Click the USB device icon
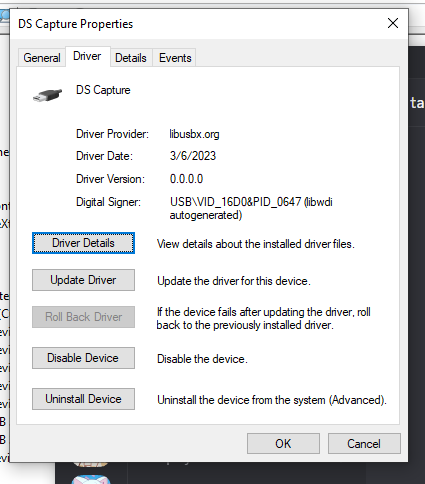This screenshot has width=425, height=484. coord(48,95)
